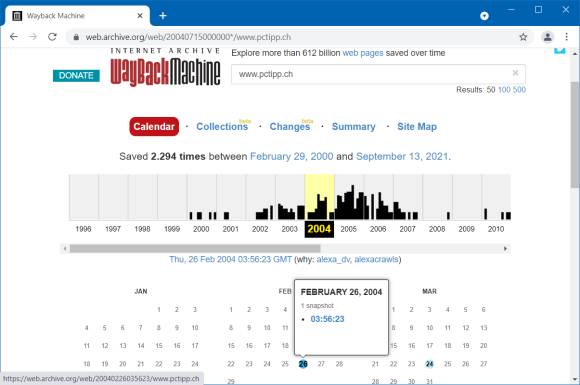580x385 pixels.
Task: Click the MAR month heading
Action: [429, 291]
